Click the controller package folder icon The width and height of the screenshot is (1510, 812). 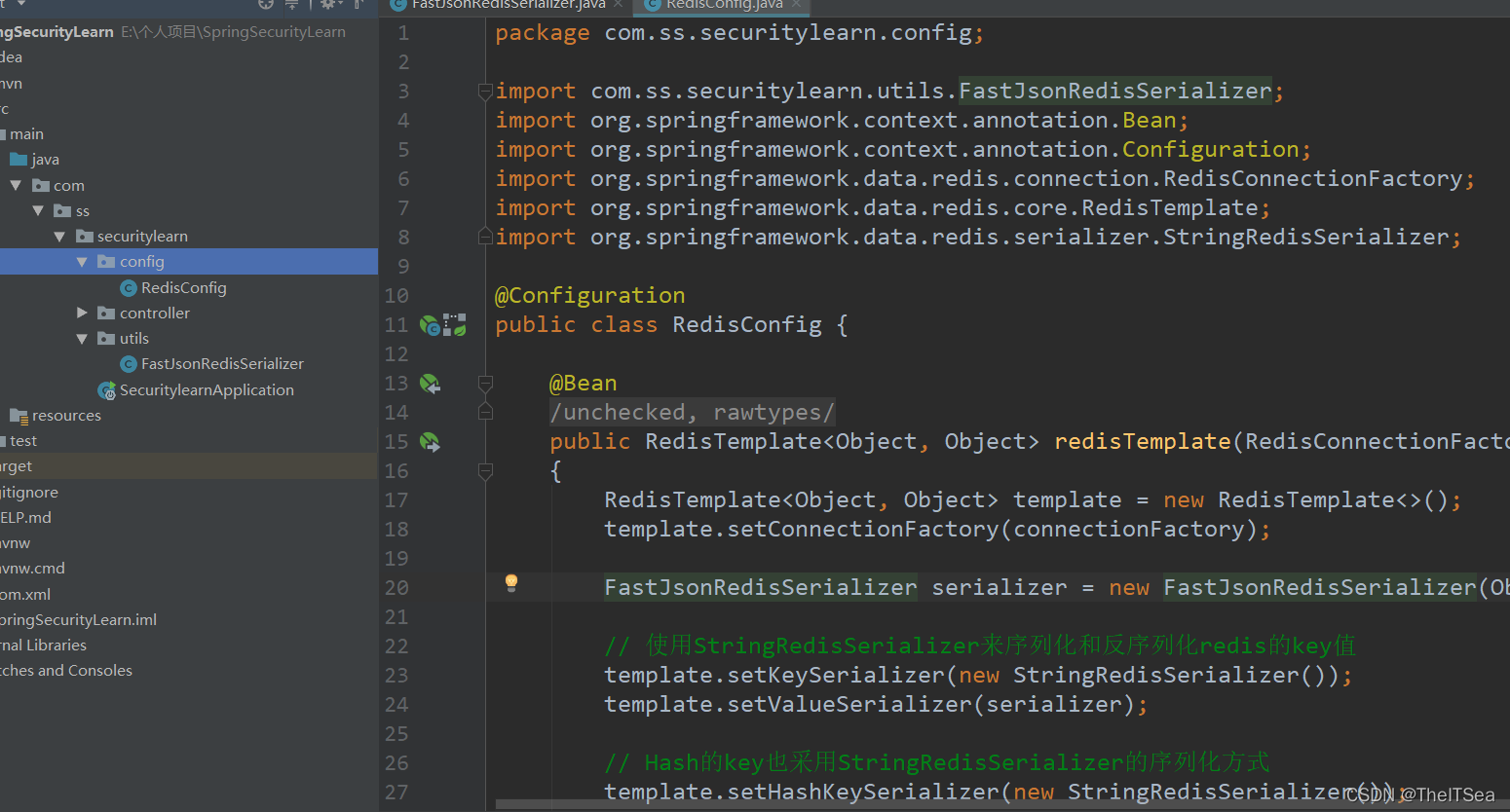[x=106, y=314]
